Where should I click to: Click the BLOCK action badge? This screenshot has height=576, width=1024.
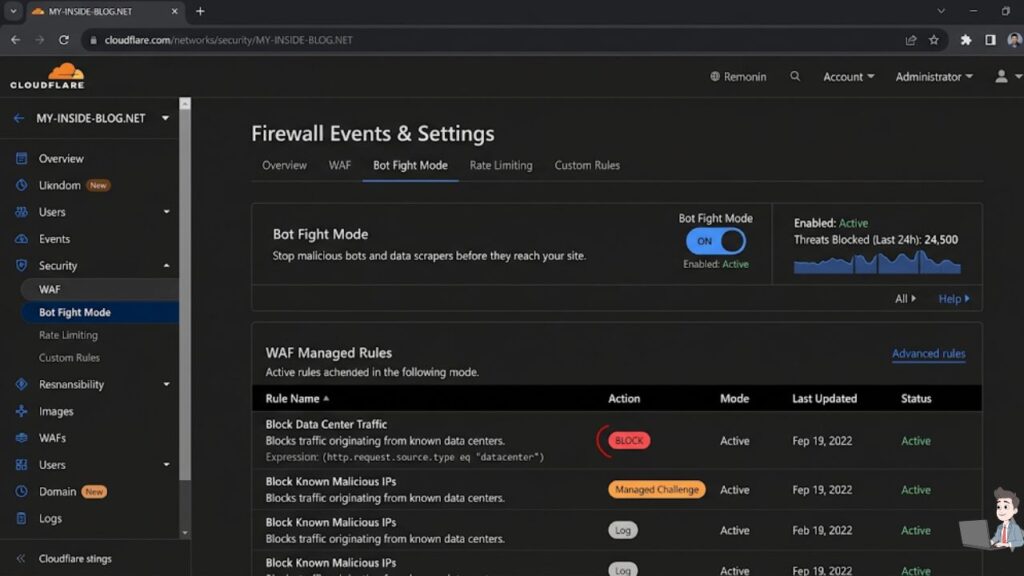[629, 440]
